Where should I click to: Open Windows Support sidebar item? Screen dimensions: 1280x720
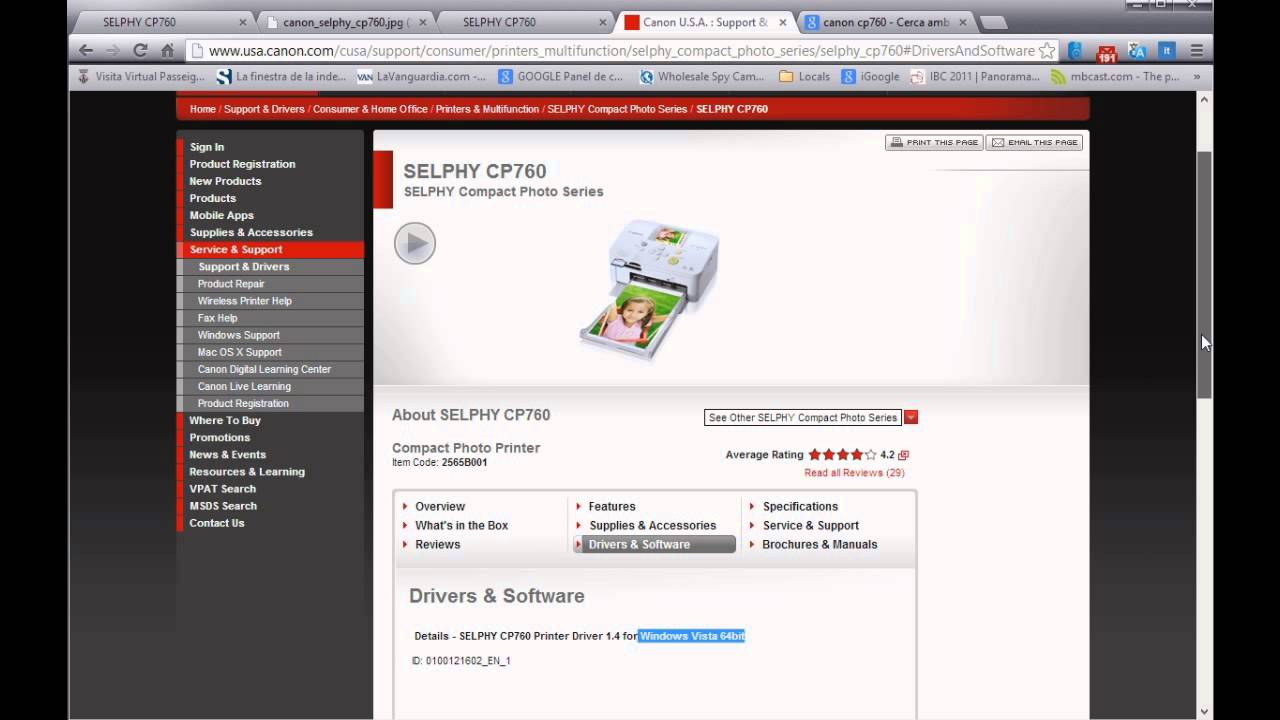pyautogui.click(x=238, y=335)
